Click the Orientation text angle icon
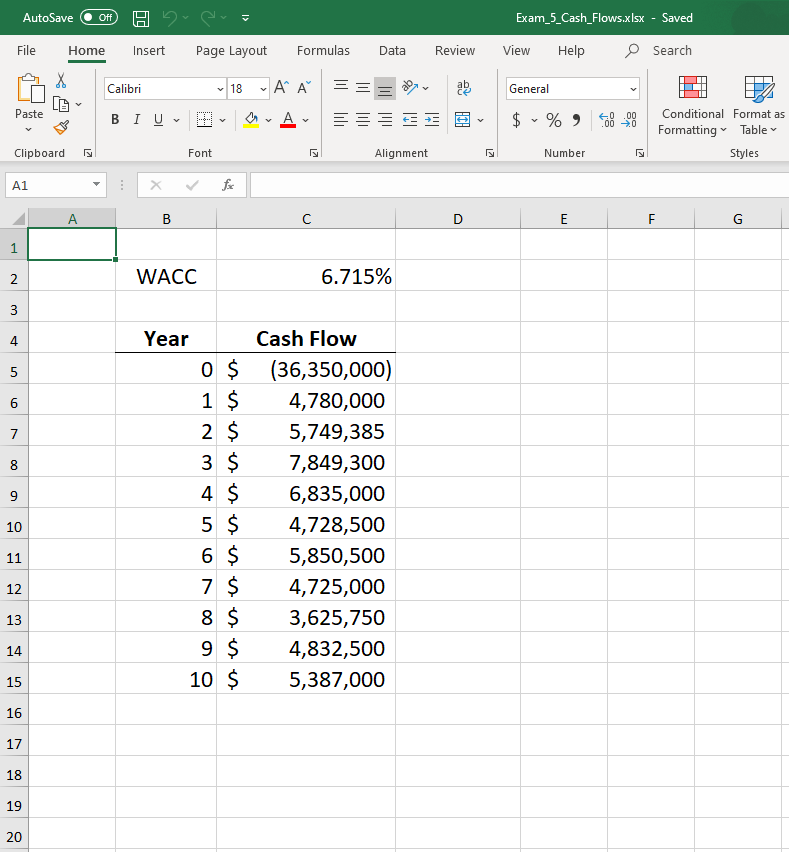 coord(410,87)
